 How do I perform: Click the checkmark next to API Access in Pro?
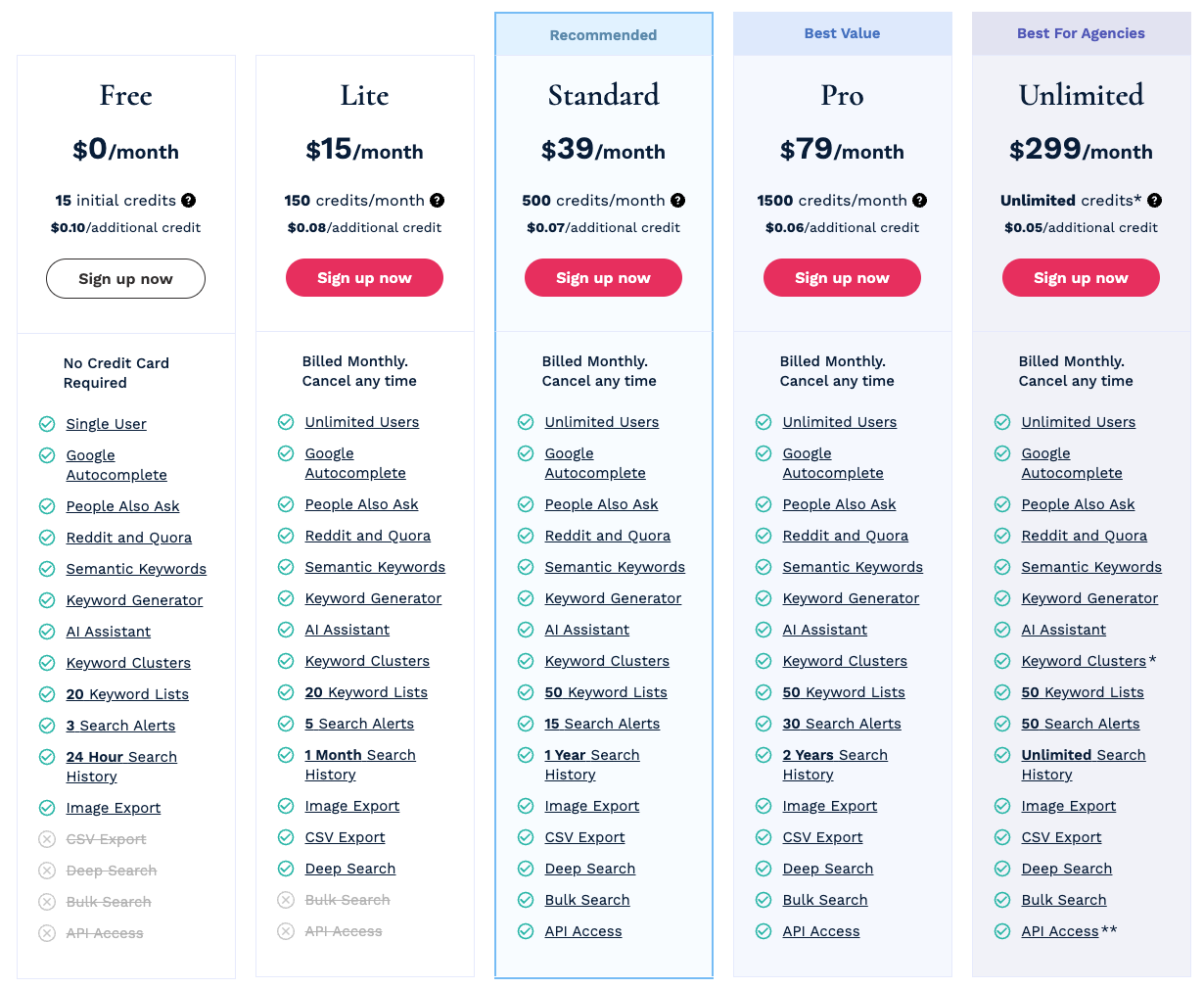click(x=764, y=931)
